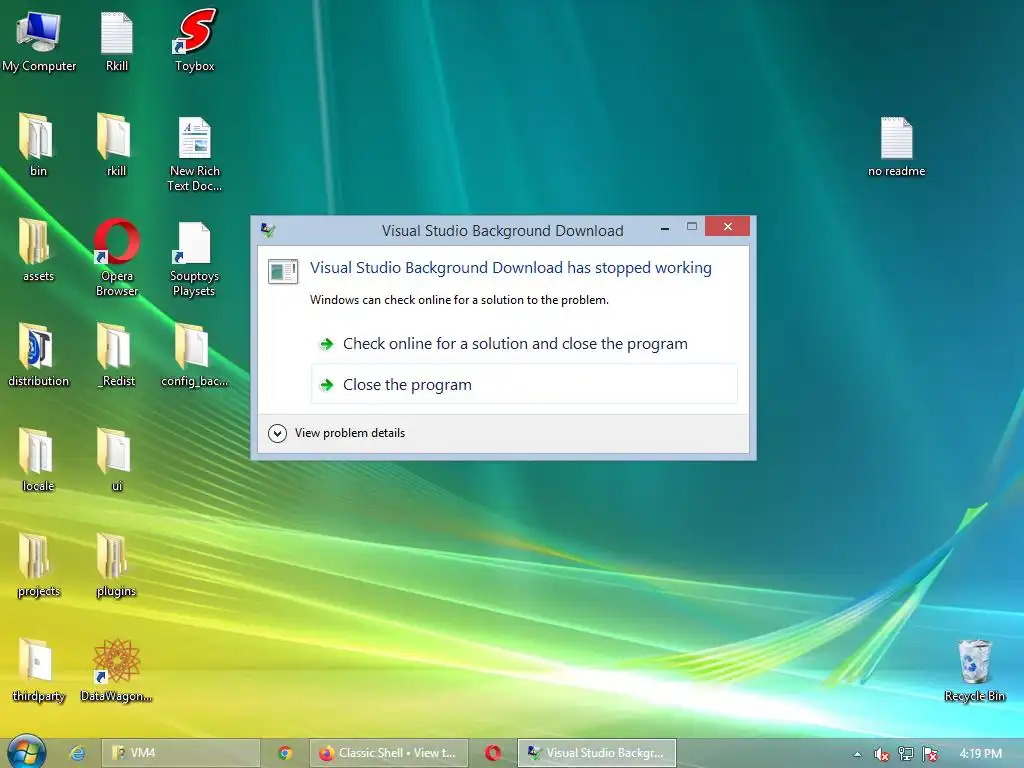Click the Opera icon in the taskbar
Image resolution: width=1024 pixels, height=768 pixels.
(493, 753)
